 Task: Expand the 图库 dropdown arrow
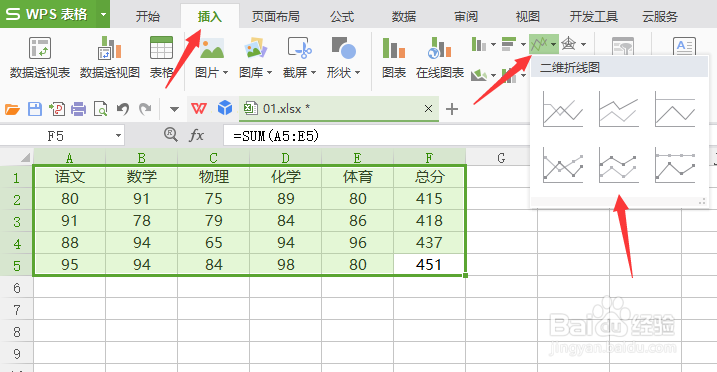click(269, 73)
